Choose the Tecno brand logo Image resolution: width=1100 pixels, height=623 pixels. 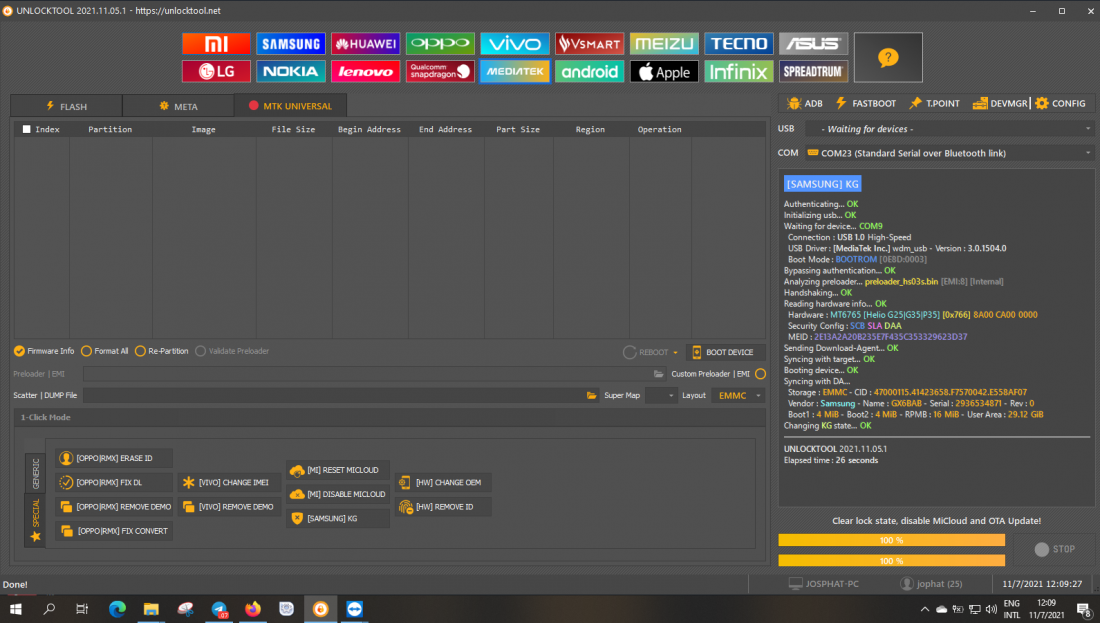coord(739,43)
